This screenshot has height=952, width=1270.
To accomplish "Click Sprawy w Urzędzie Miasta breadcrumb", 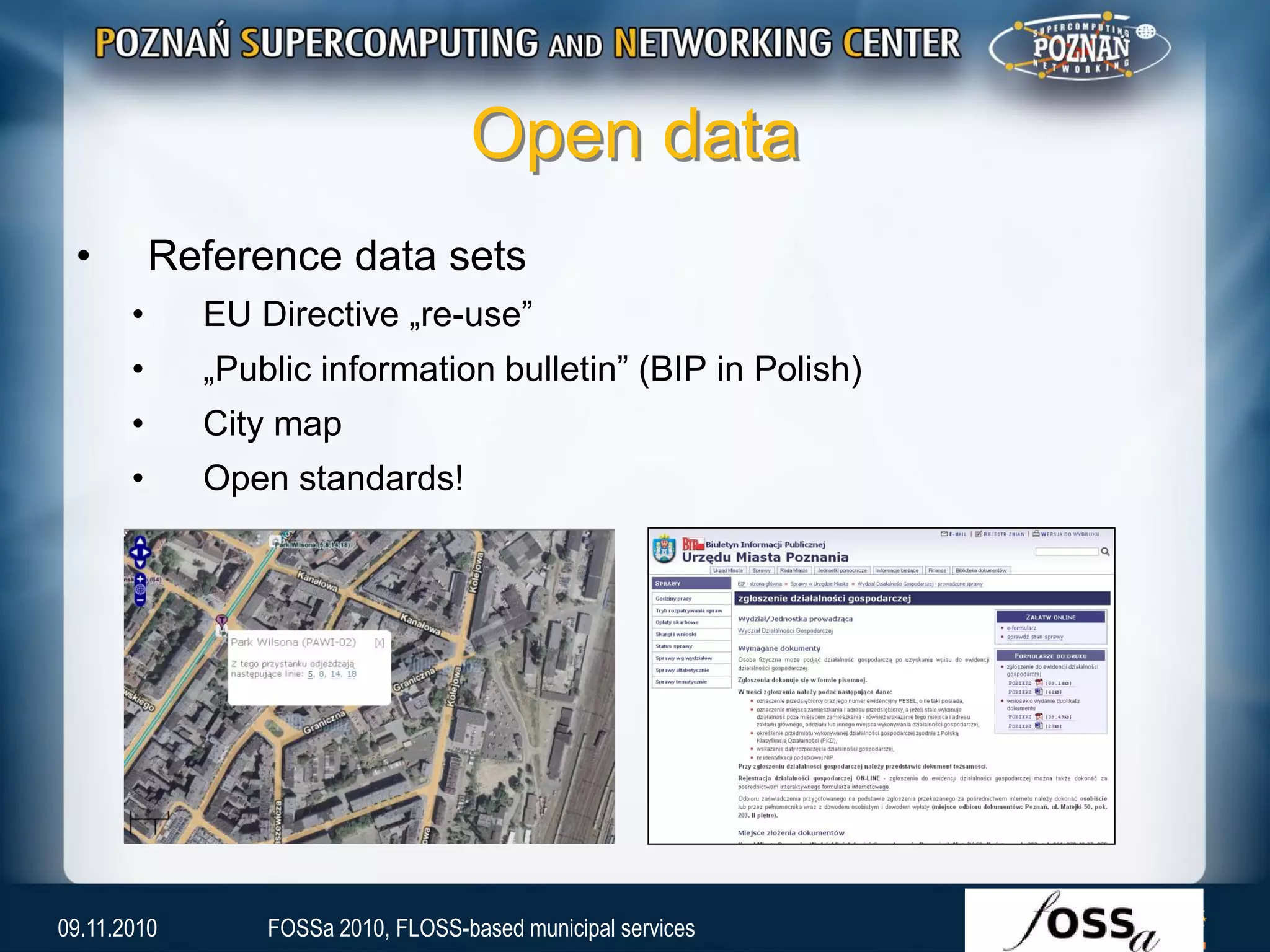I will pyautogui.click(x=819, y=584).
